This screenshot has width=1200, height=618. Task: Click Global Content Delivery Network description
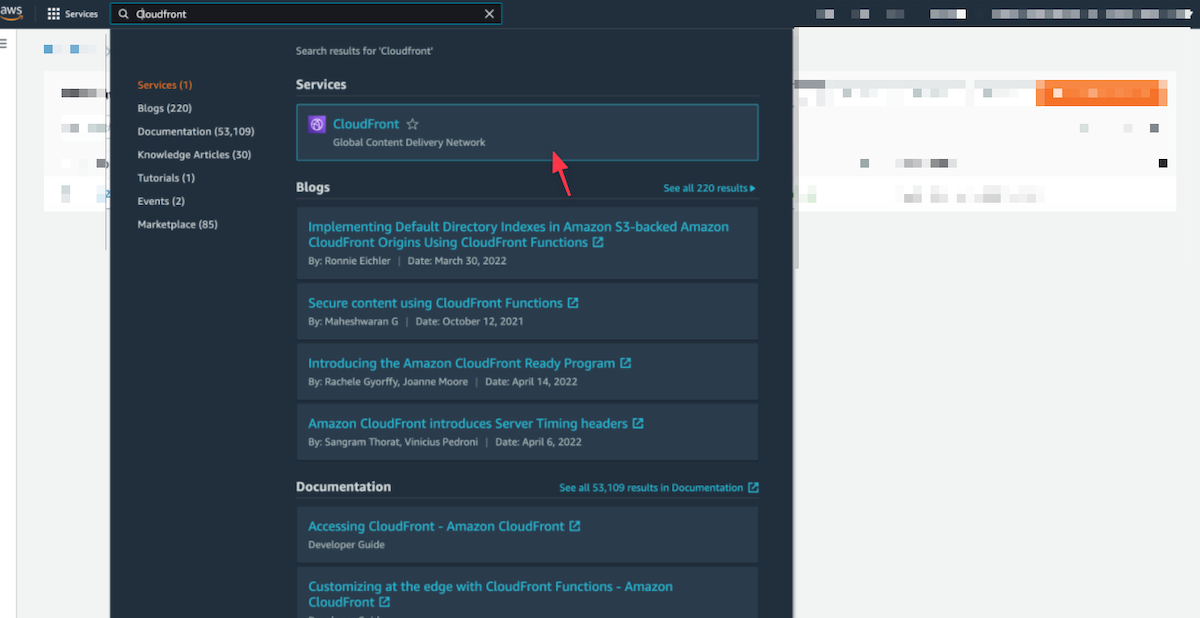(409, 143)
